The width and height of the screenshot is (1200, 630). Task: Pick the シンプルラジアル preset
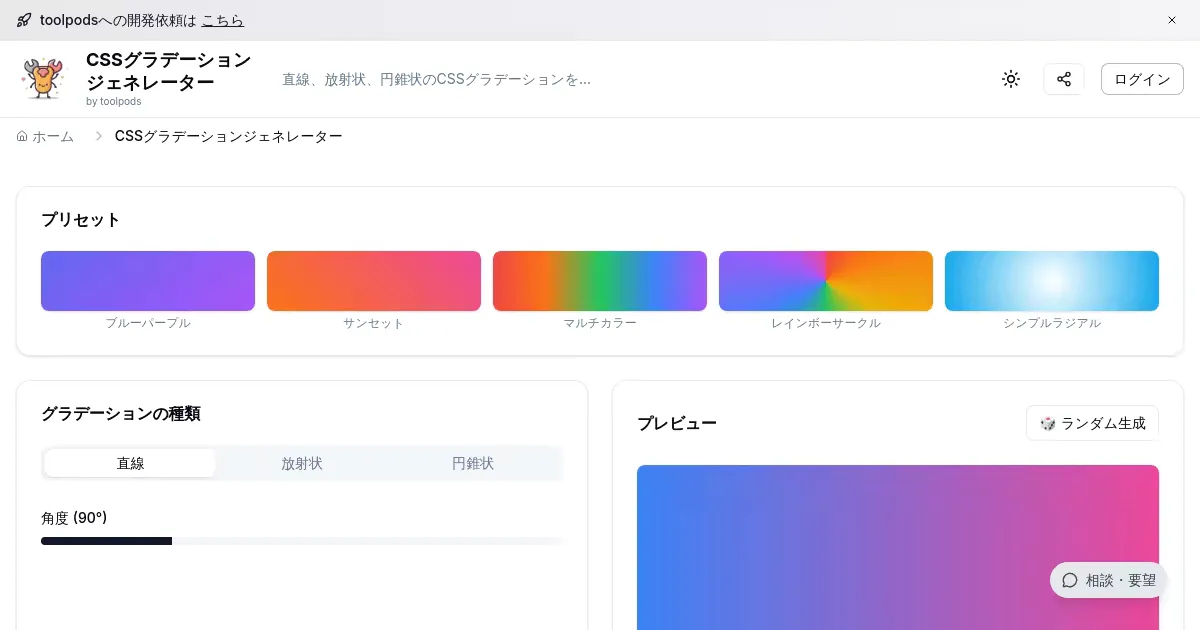1052,281
